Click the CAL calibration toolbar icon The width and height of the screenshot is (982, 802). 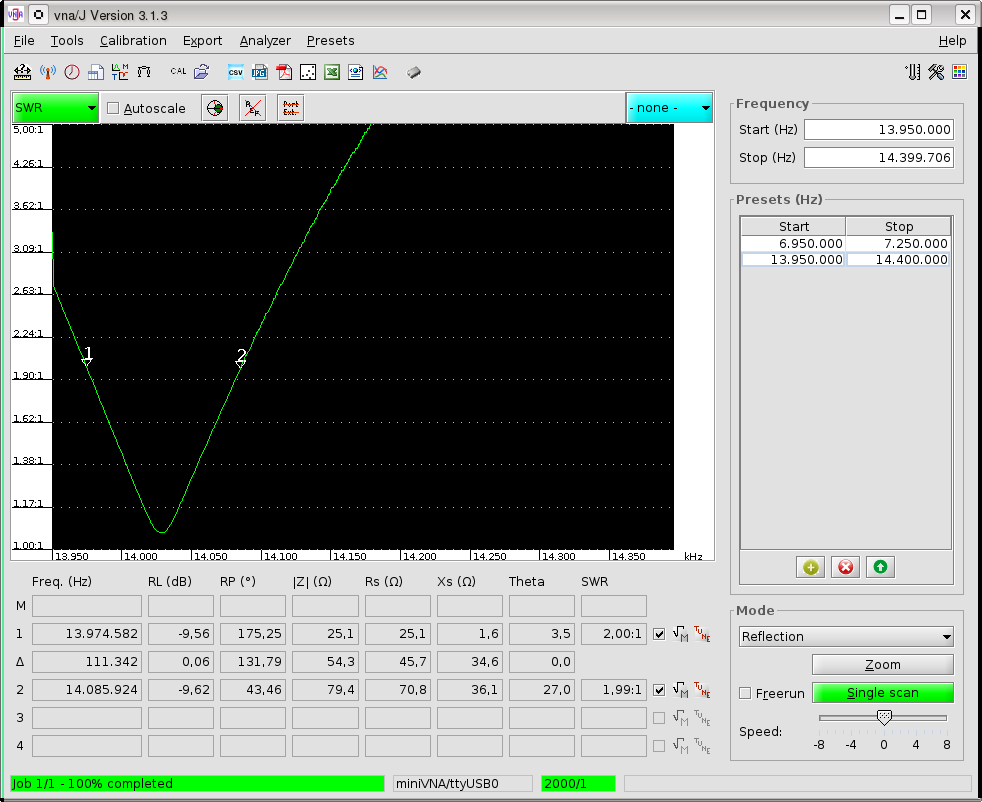[x=178, y=72]
